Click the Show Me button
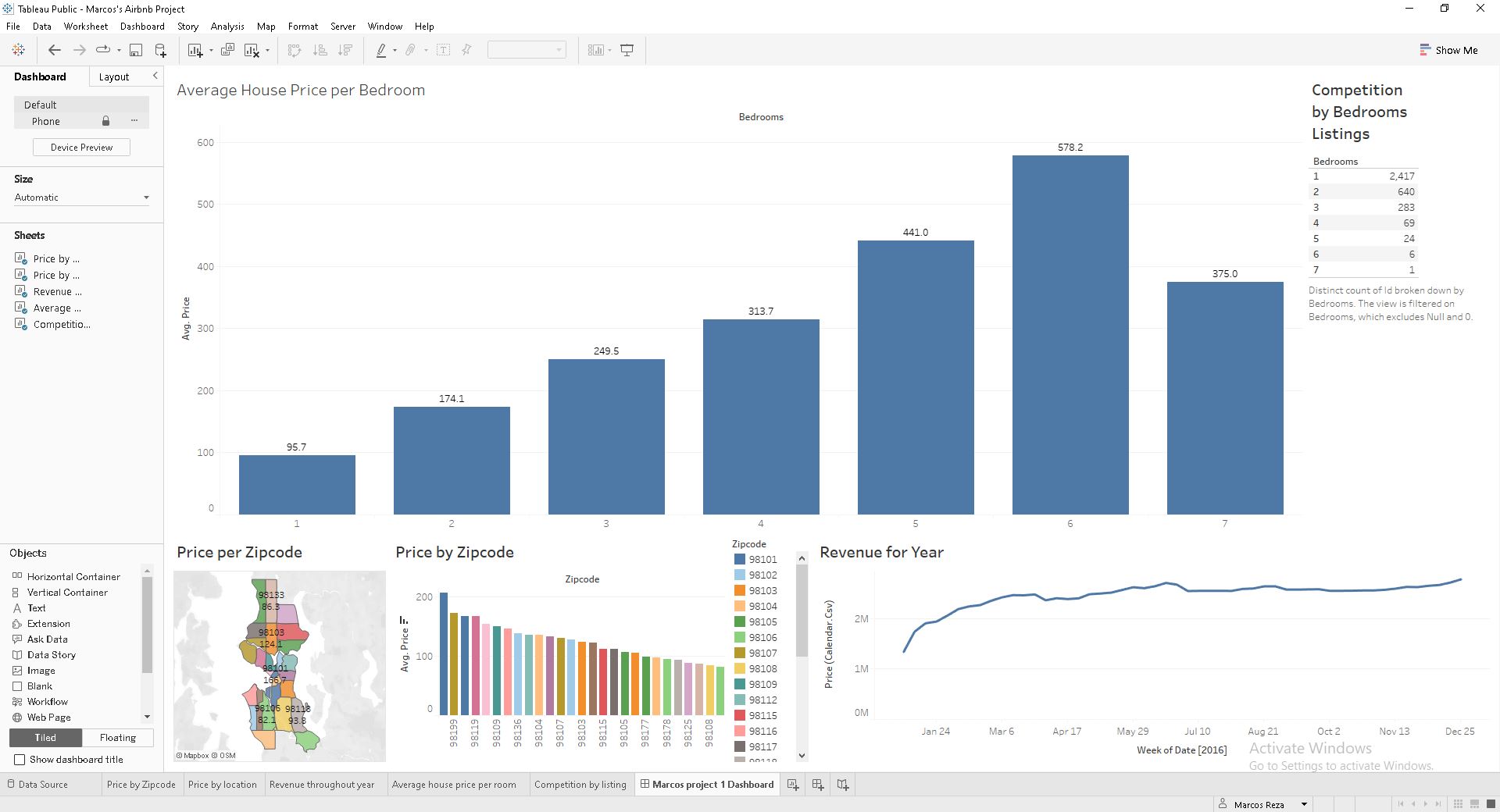The image size is (1500, 812). 1448,51
